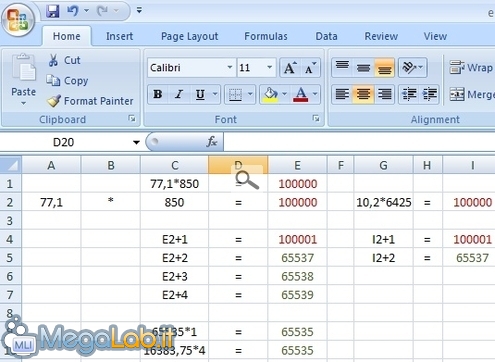This screenshot has height=362, width=495.
Task: Align text right
Action: 384,94
